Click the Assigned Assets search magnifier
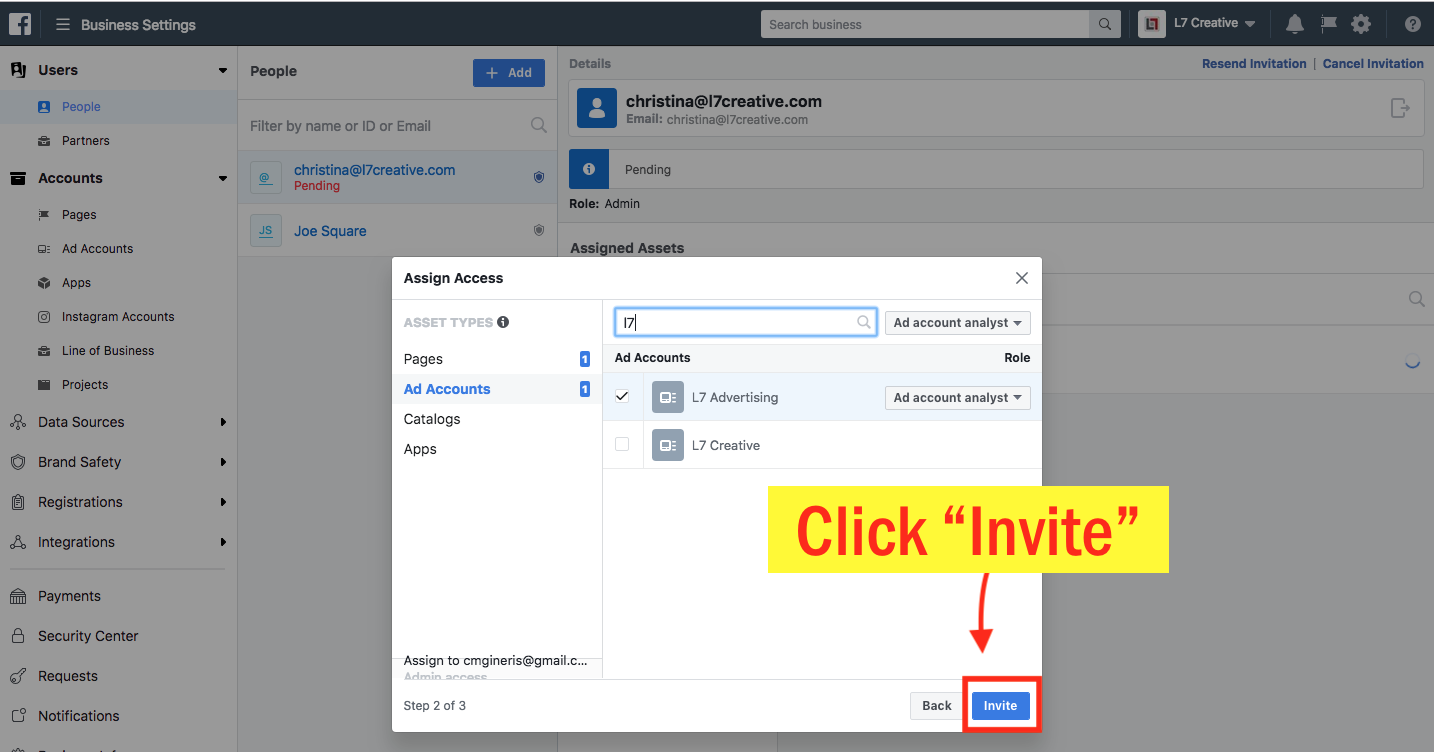Viewport: 1434px width, 752px height. (x=1416, y=299)
